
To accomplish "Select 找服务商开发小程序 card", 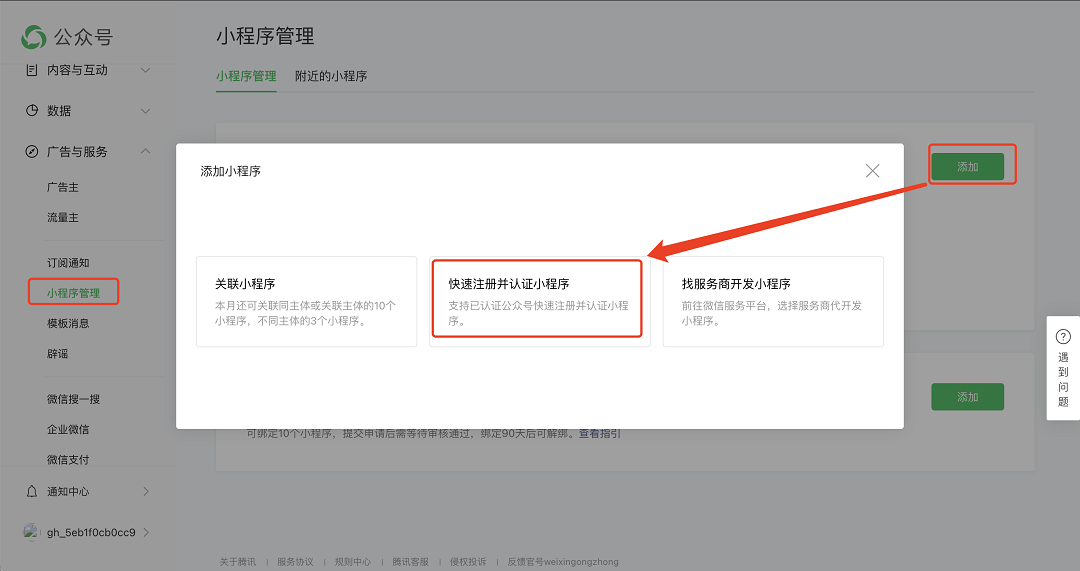I will coord(773,301).
